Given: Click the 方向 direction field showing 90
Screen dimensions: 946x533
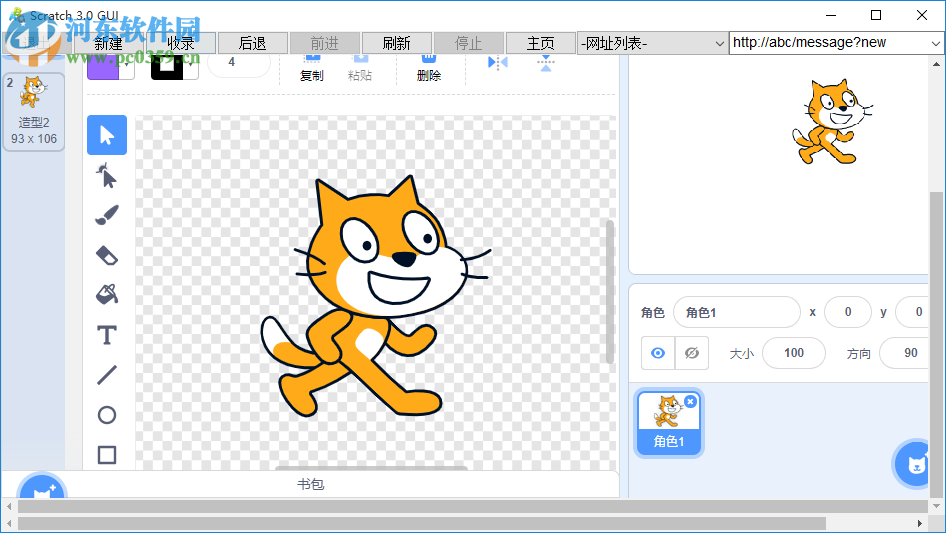Looking at the screenshot, I should tap(905, 353).
